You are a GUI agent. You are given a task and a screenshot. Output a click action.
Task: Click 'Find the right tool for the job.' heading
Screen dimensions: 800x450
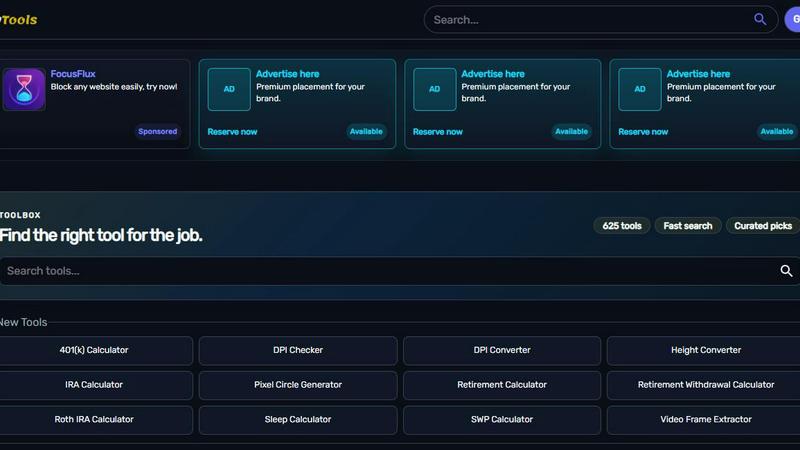click(x=101, y=236)
